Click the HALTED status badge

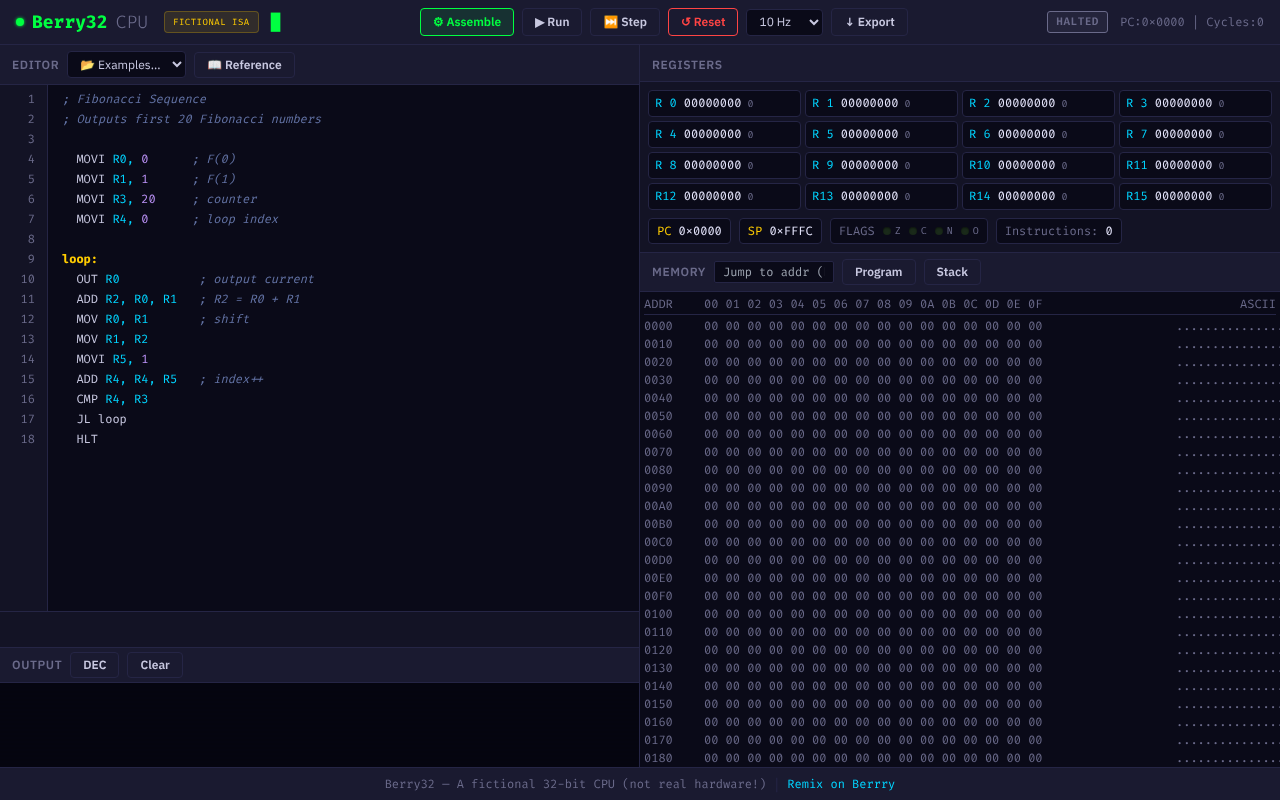pos(1077,22)
